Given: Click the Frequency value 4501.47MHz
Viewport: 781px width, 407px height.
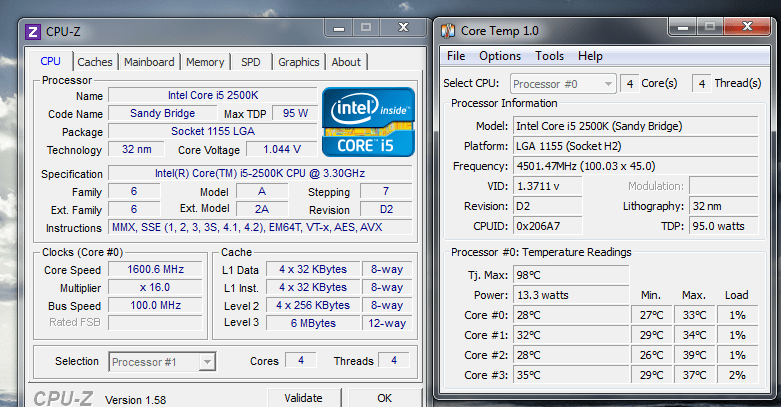Looking at the screenshot, I should (636, 166).
